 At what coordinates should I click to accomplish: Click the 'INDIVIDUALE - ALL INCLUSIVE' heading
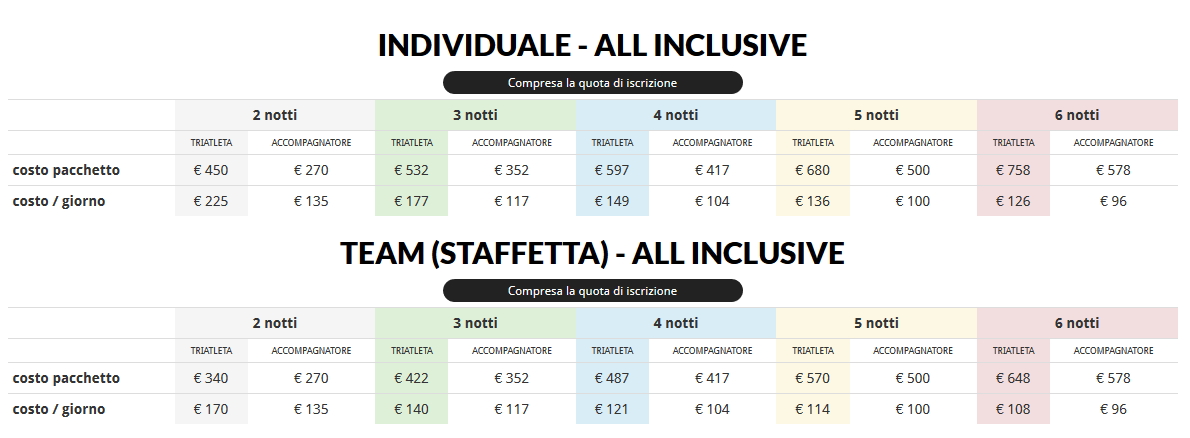click(592, 45)
